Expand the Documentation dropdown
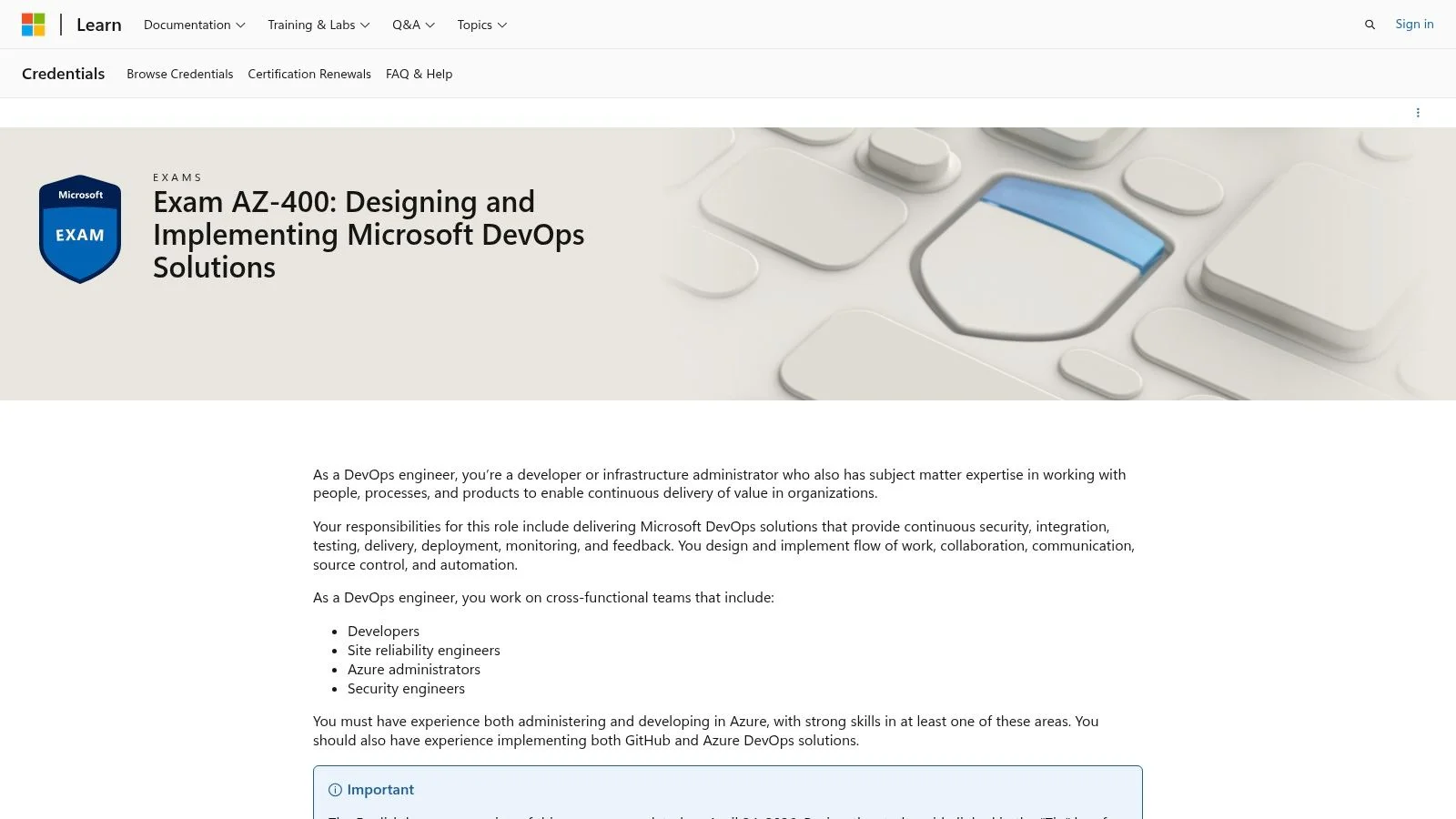The width and height of the screenshot is (1456, 819). (195, 25)
